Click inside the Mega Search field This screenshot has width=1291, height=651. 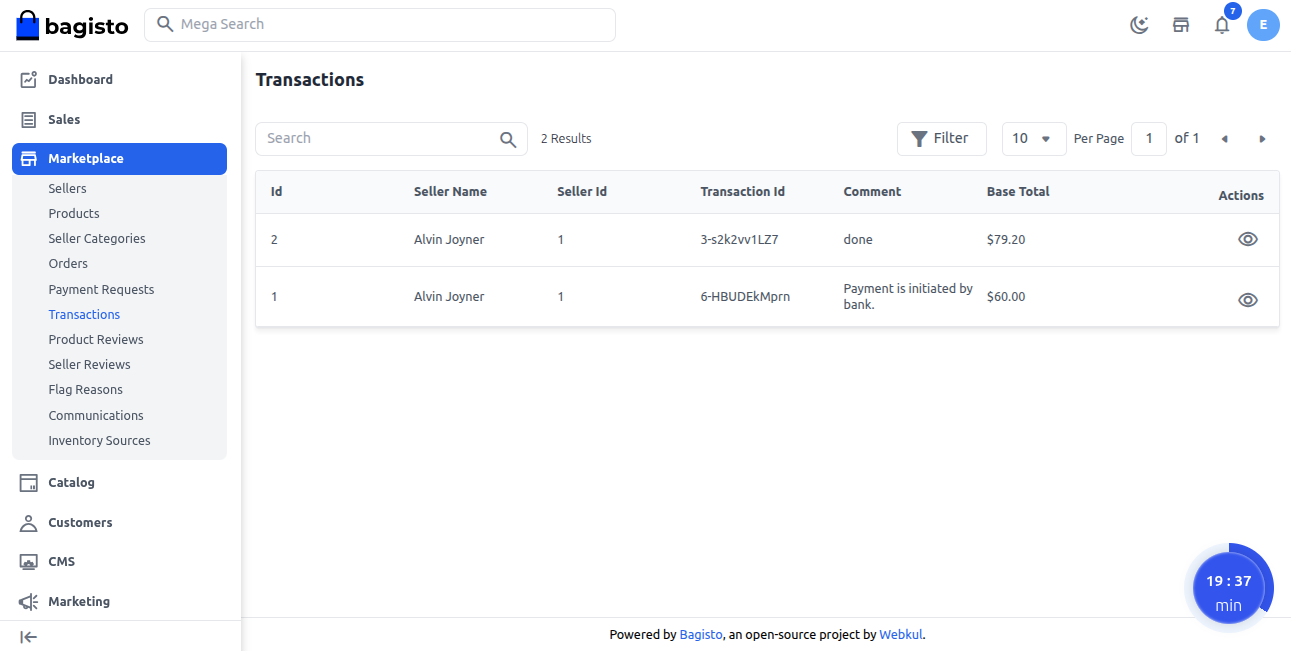pos(380,24)
